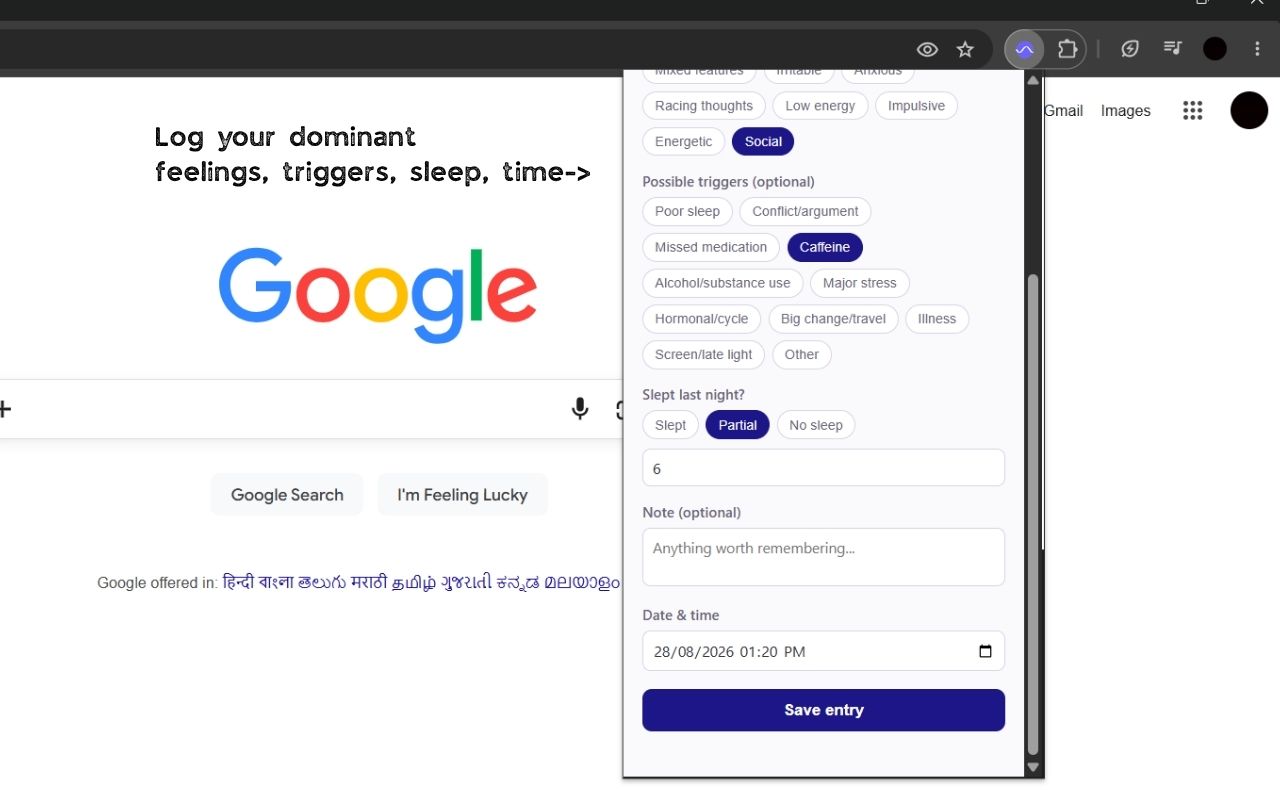Choose Slept for last night

[670, 426]
